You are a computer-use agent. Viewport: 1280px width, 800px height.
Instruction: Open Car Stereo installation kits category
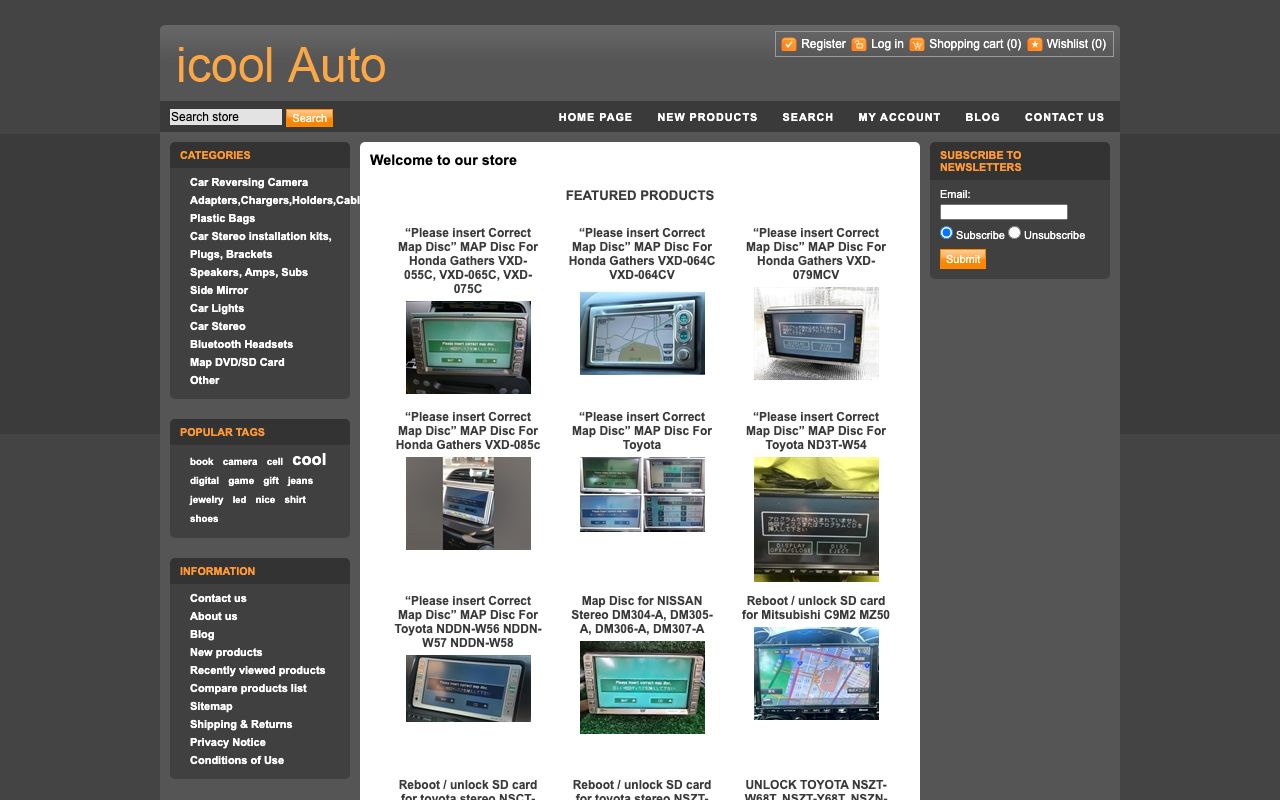click(x=260, y=245)
